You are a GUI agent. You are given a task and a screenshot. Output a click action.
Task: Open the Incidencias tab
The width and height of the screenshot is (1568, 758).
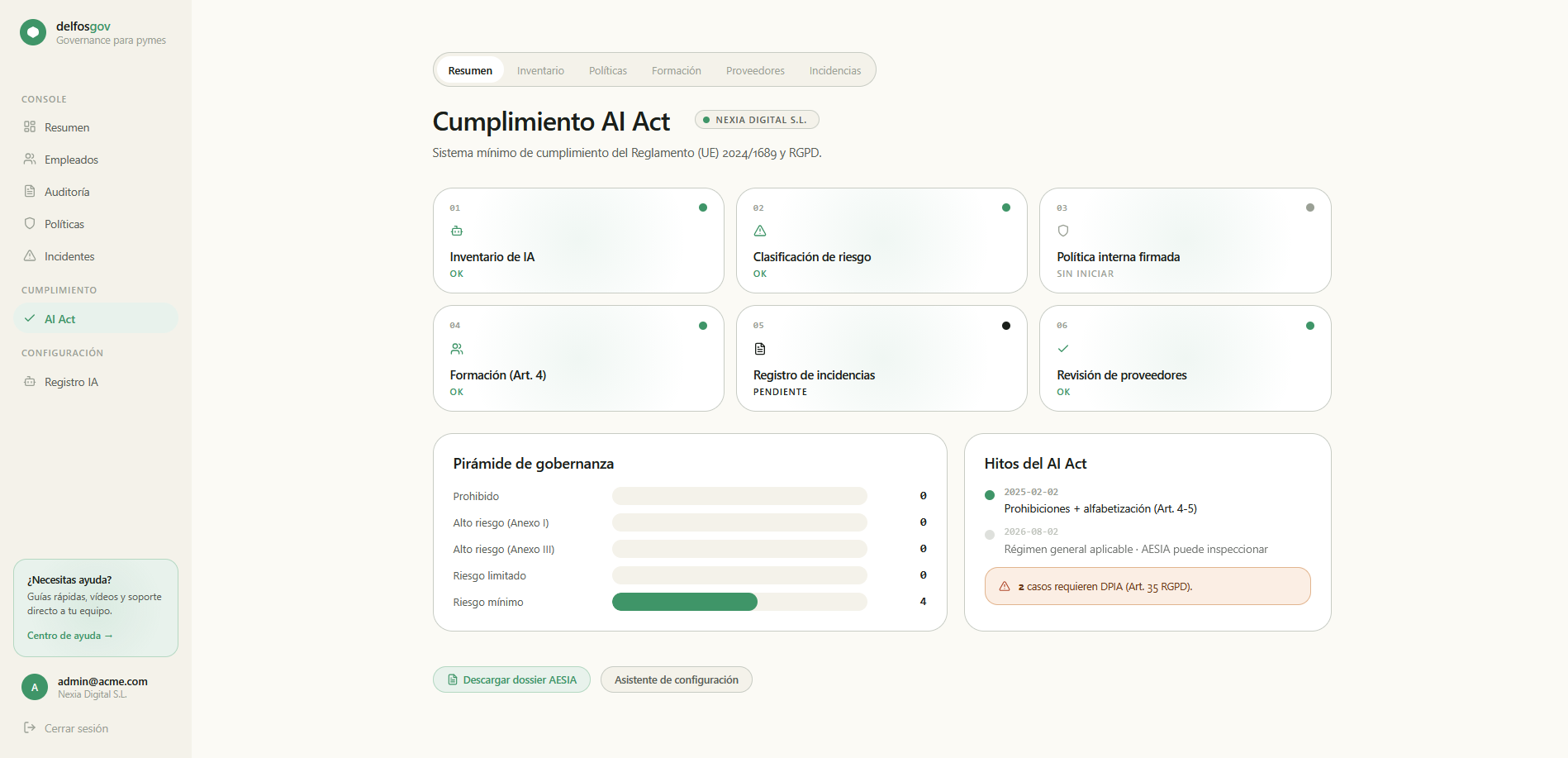coord(835,70)
